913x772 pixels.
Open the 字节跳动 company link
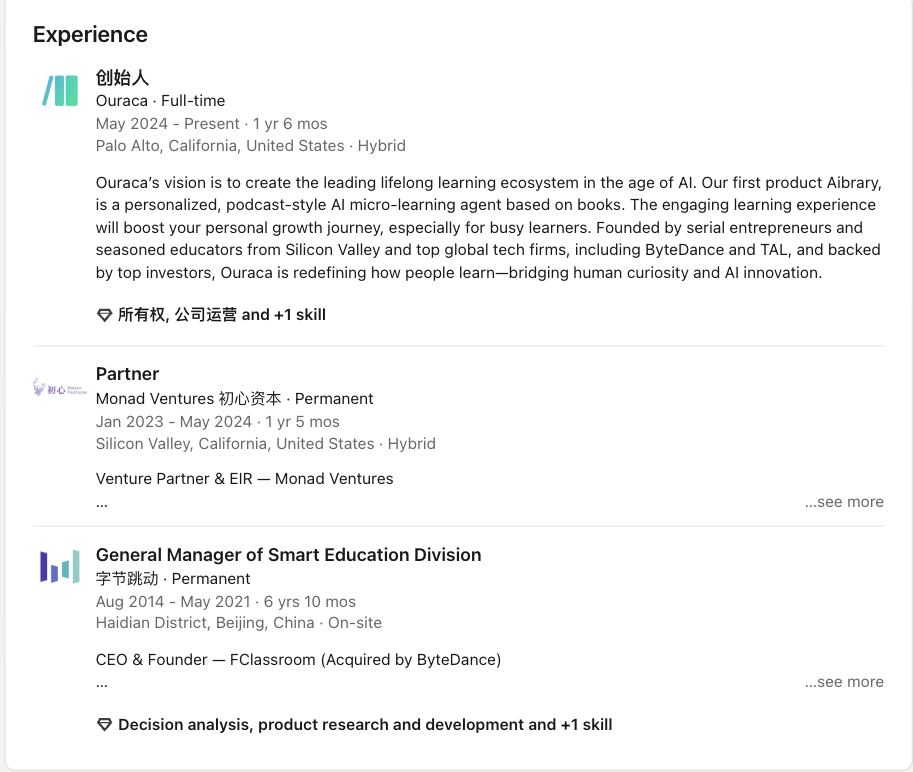pos(130,579)
